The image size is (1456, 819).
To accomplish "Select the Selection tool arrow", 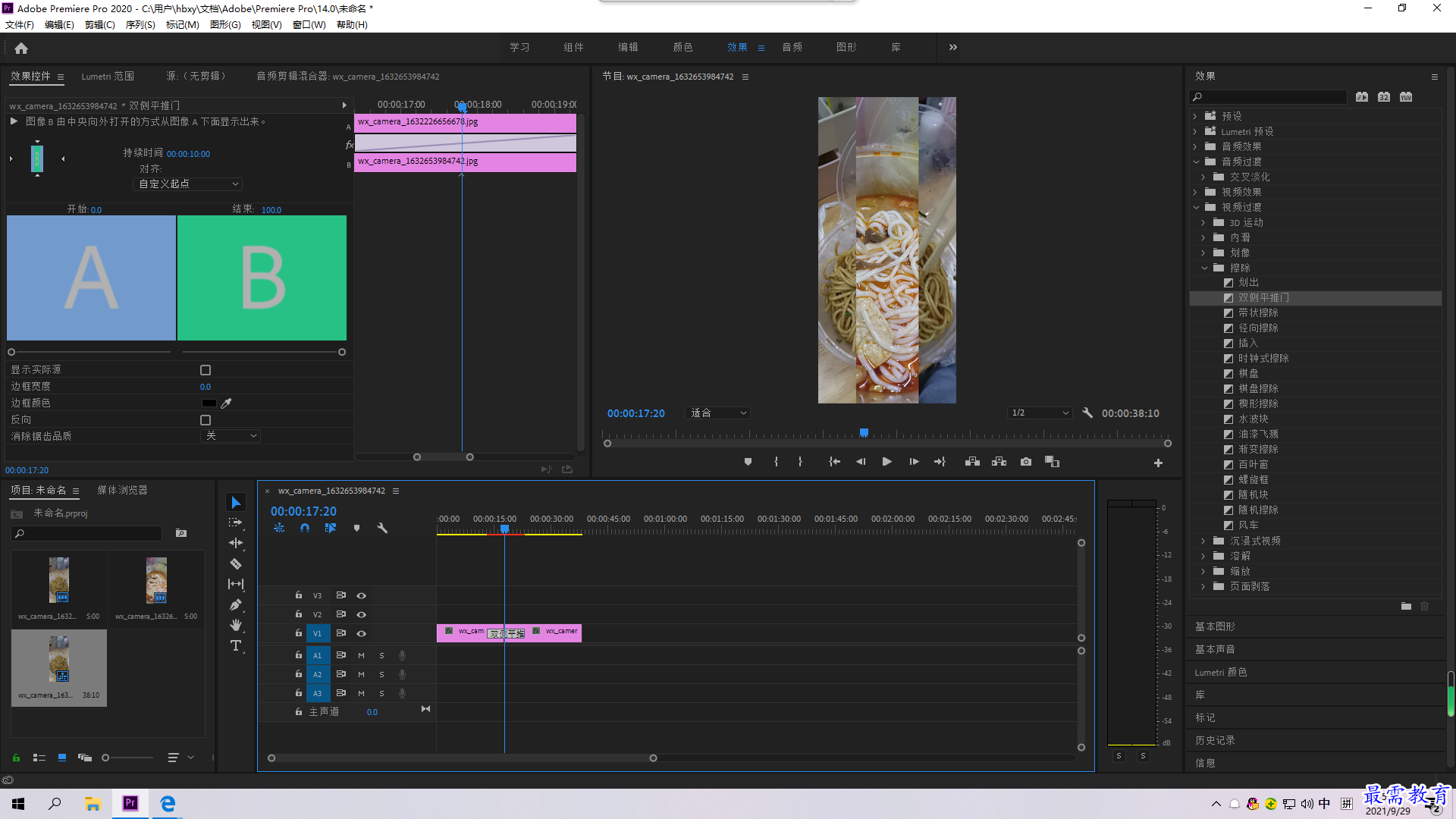I will 236,503.
